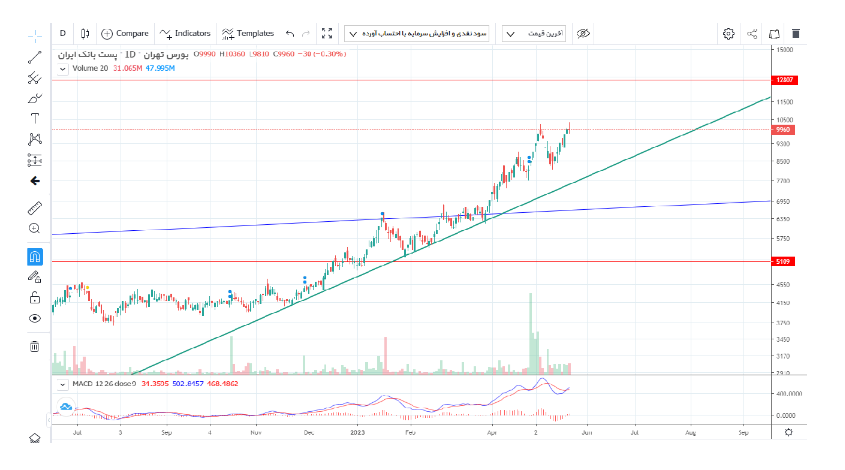Open chart settings gear icon
Viewport: 845px width, 470px height.
729,33
